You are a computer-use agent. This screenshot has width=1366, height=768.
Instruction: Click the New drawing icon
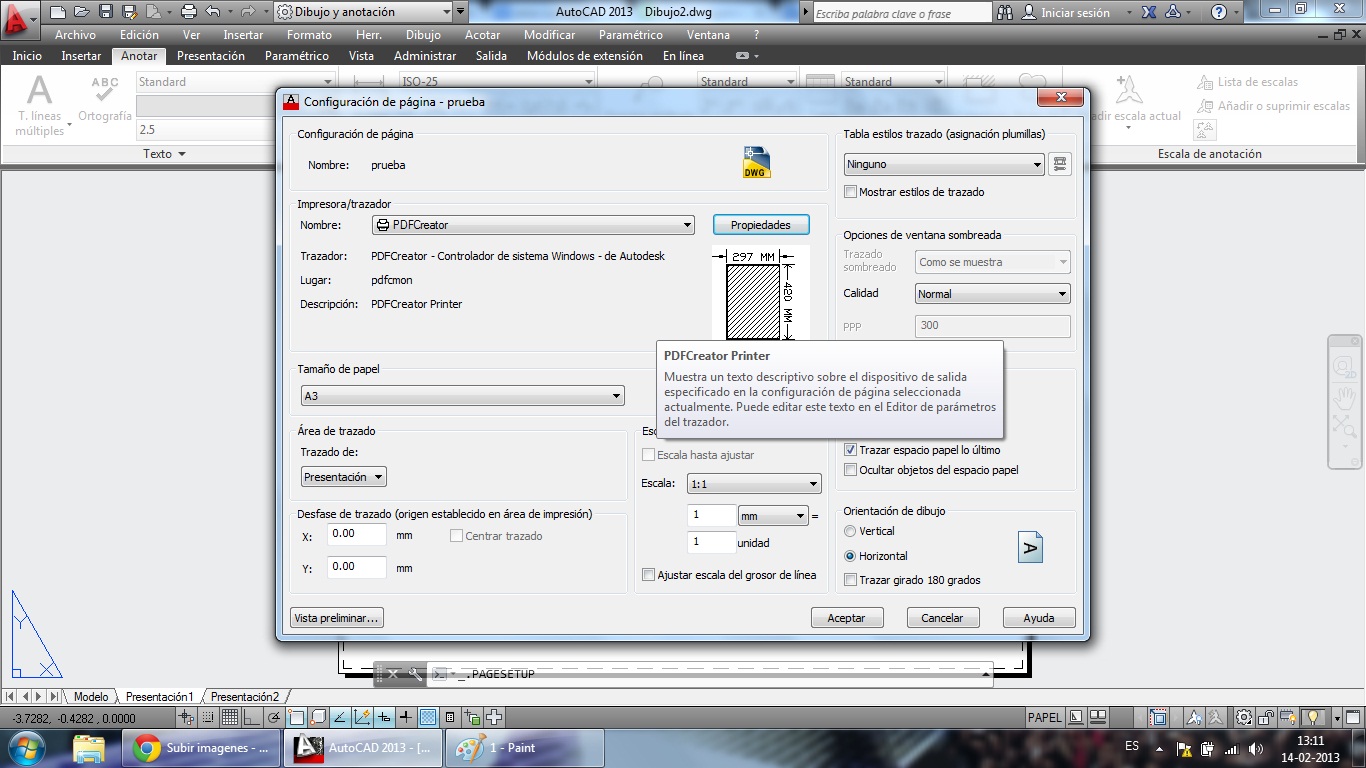(58, 12)
